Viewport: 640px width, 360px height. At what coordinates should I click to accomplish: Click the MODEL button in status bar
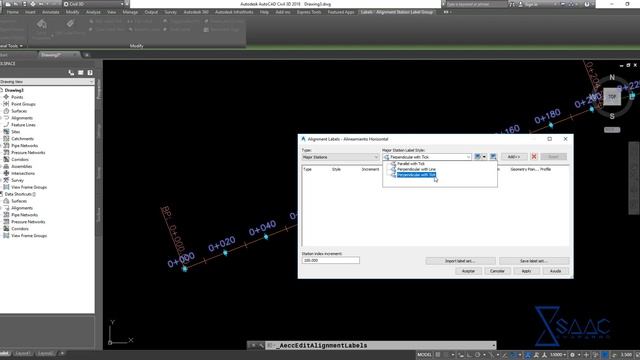pos(424,355)
